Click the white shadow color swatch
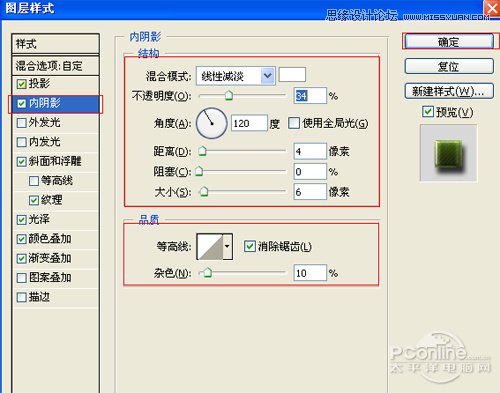Screen dimensions: 500x393 coord(292,75)
